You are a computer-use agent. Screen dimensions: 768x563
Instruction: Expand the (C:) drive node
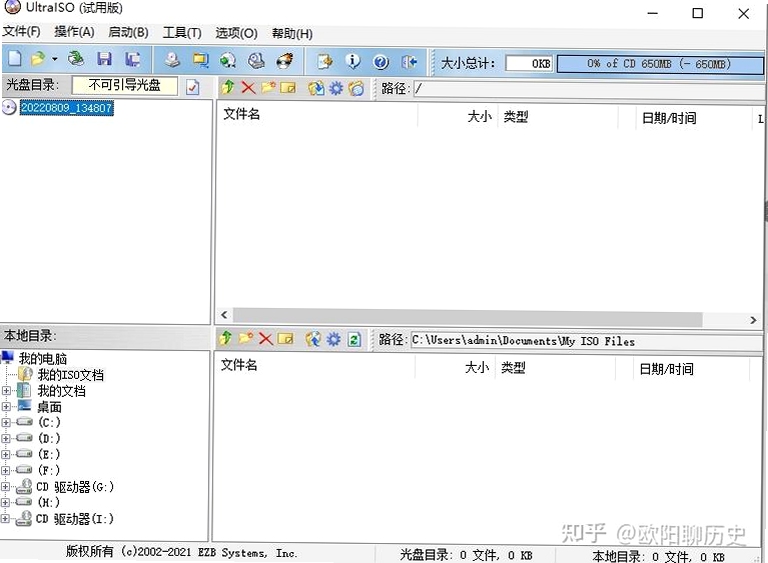pos(6,422)
